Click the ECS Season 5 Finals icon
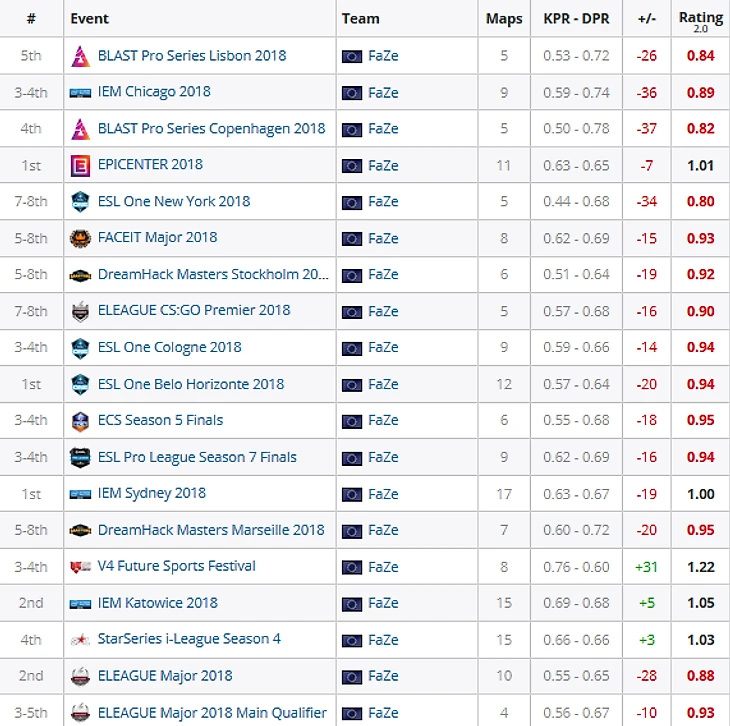730x726 pixels. (81, 421)
